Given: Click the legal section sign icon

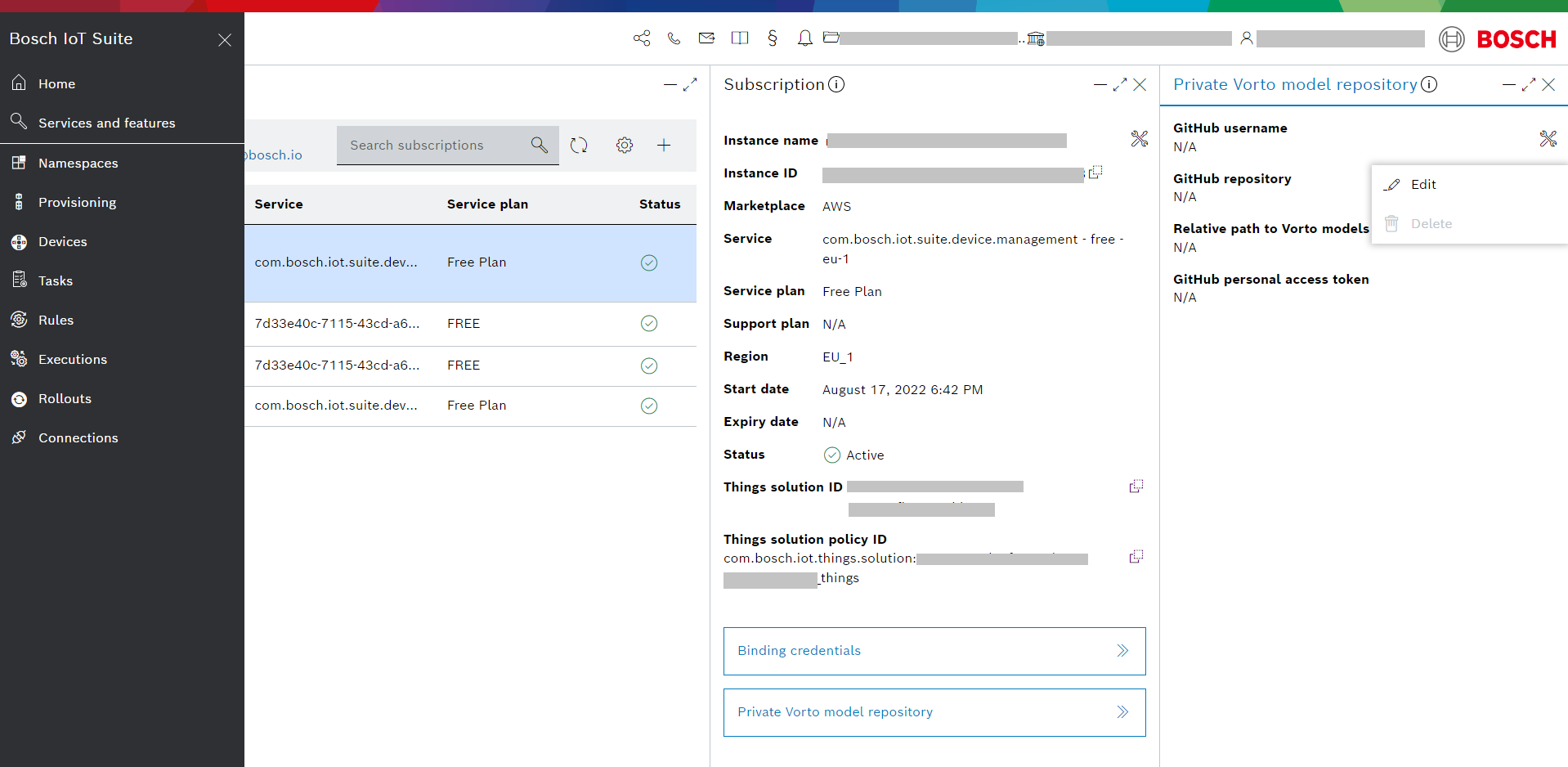Looking at the screenshot, I should [773, 38].
